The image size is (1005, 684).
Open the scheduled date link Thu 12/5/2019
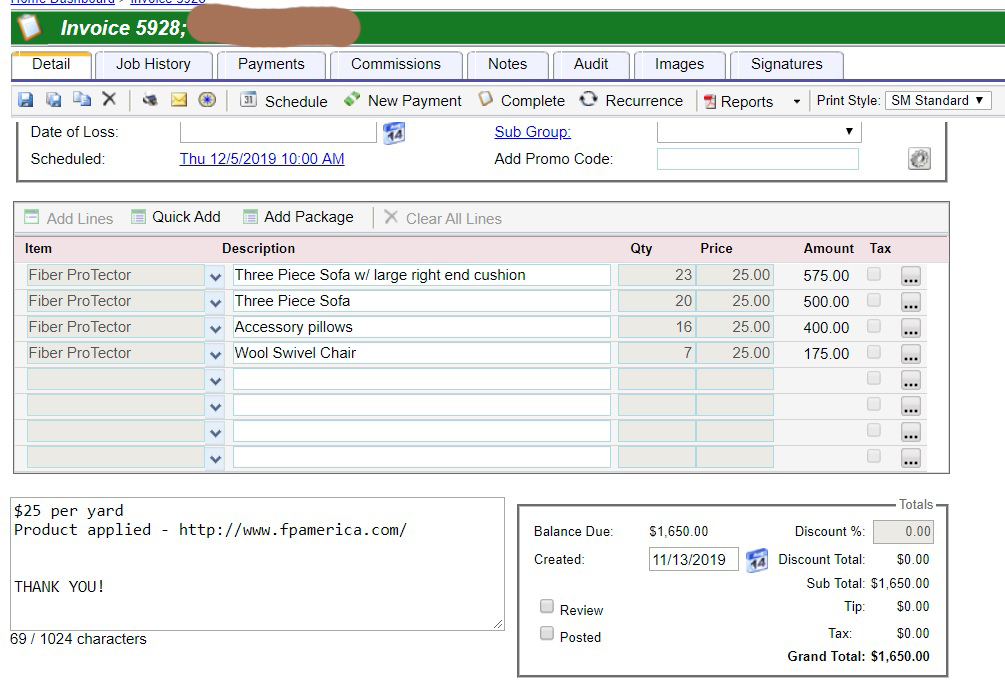[x=262, y=159]
